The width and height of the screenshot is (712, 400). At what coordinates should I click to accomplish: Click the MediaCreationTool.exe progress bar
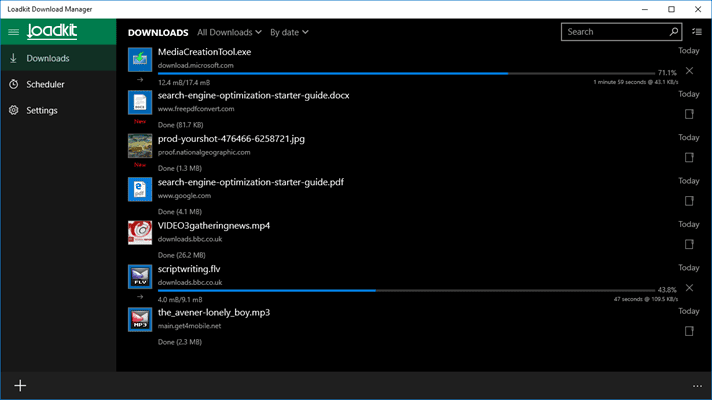(x=406, y=73)
